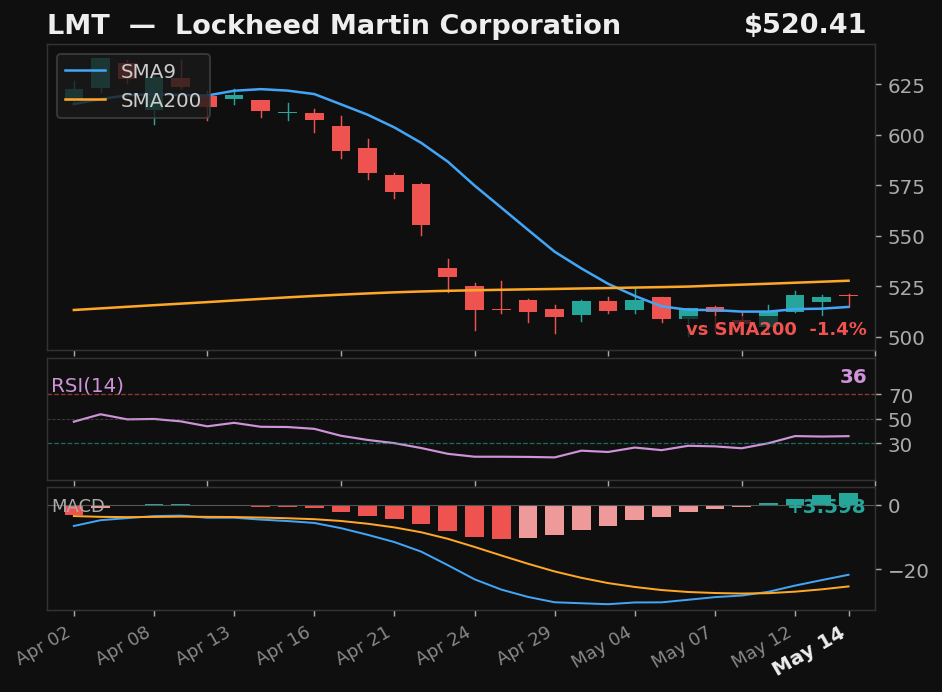This screenshot has height=692, width=942.
Task: Click the vs SMA200 -1.4% annotation
Action: click(x=776, y=329)
